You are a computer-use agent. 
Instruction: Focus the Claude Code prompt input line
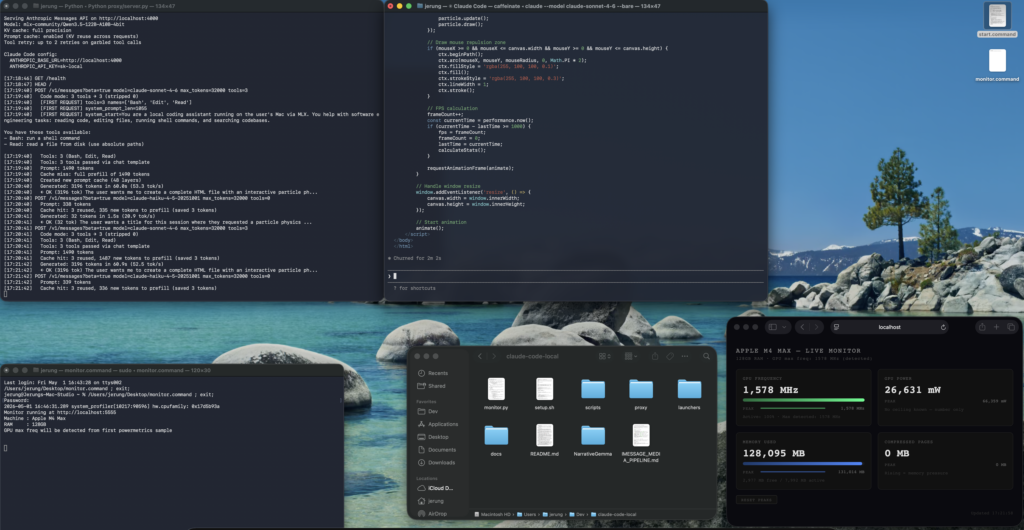coord(575,276)
